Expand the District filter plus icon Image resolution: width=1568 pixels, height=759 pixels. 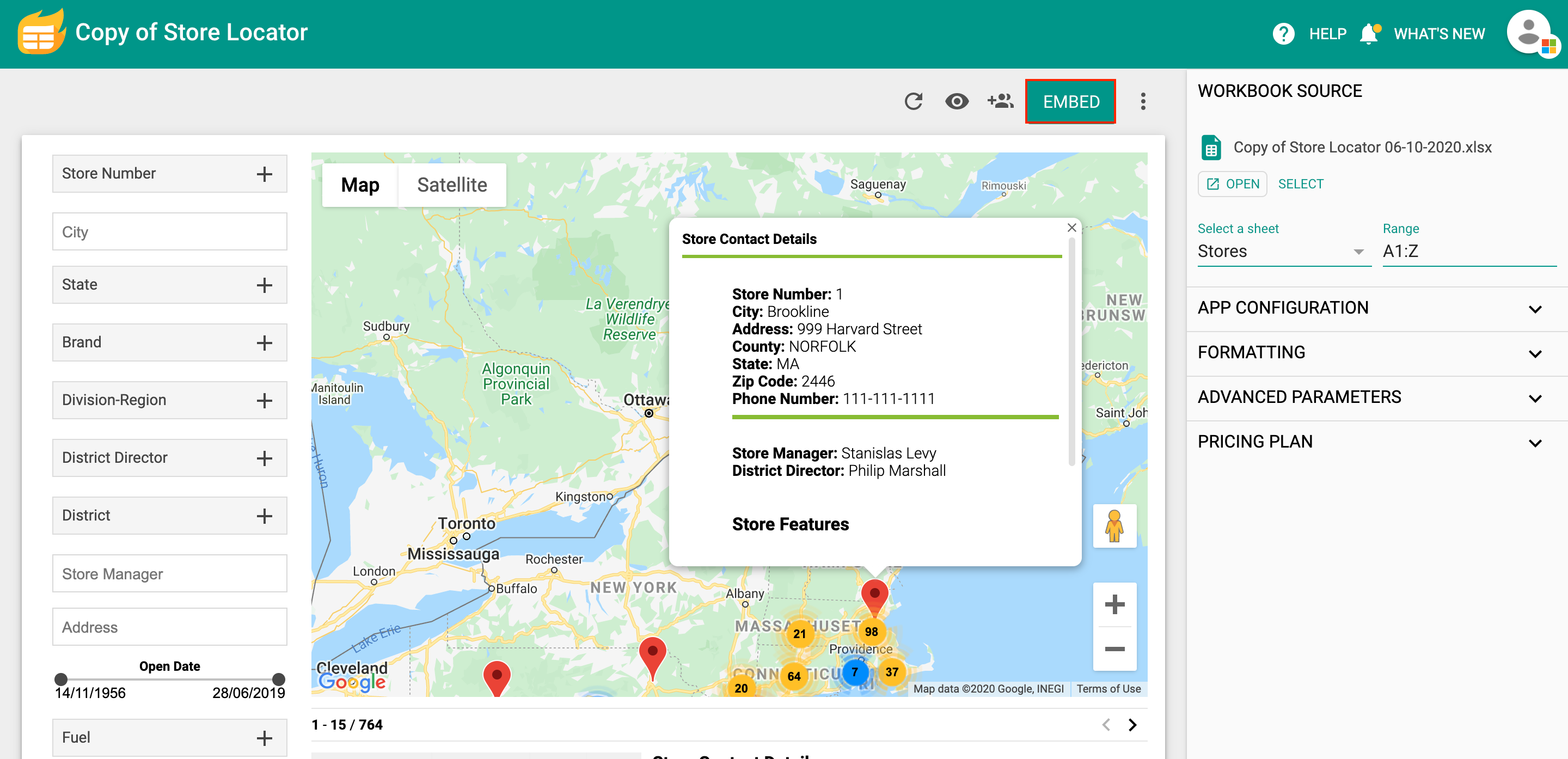point(264,516)
